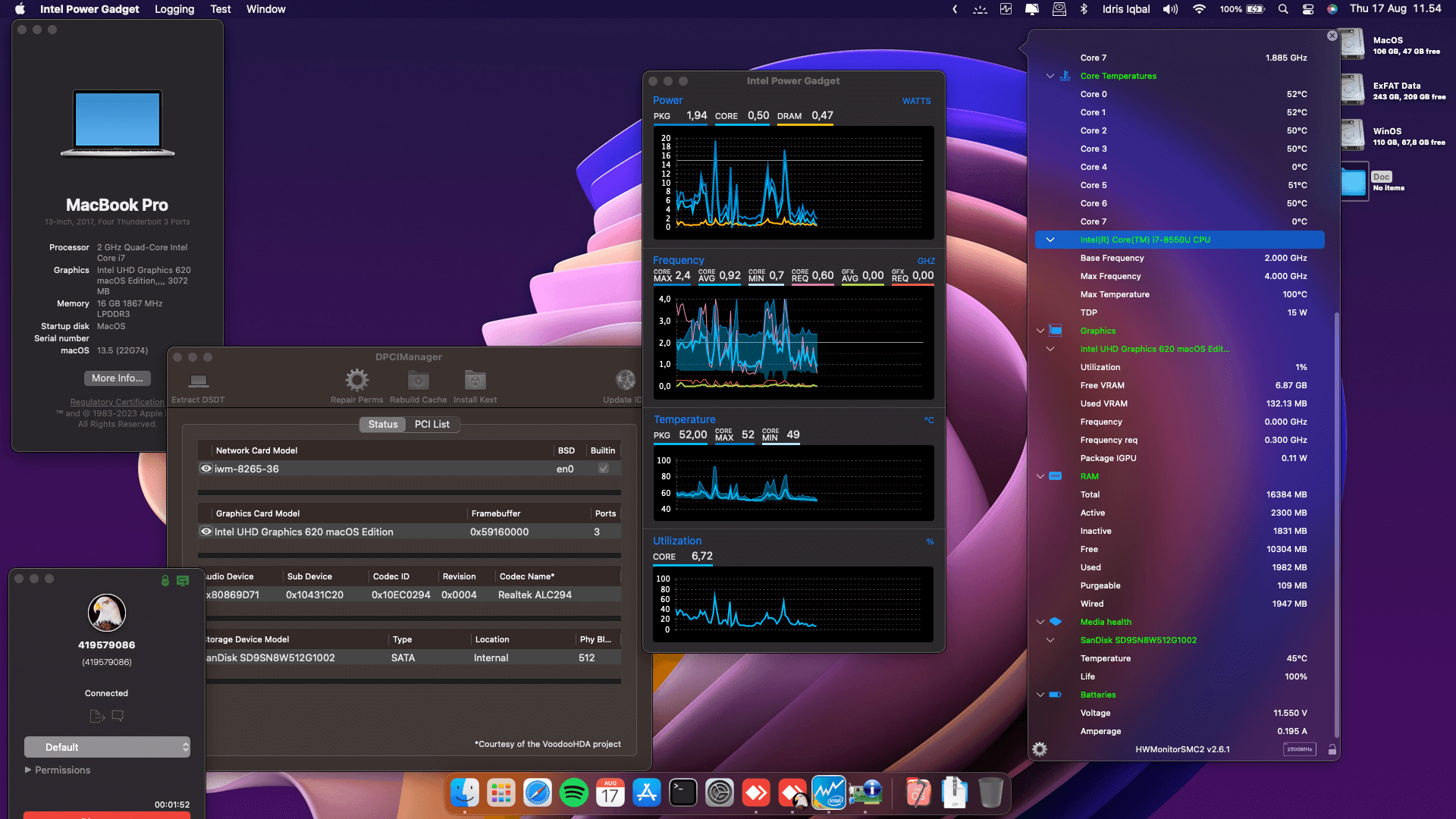Open Regulatory Certification link
Viewport: 1456px width, 819px height.
point(118,402)
